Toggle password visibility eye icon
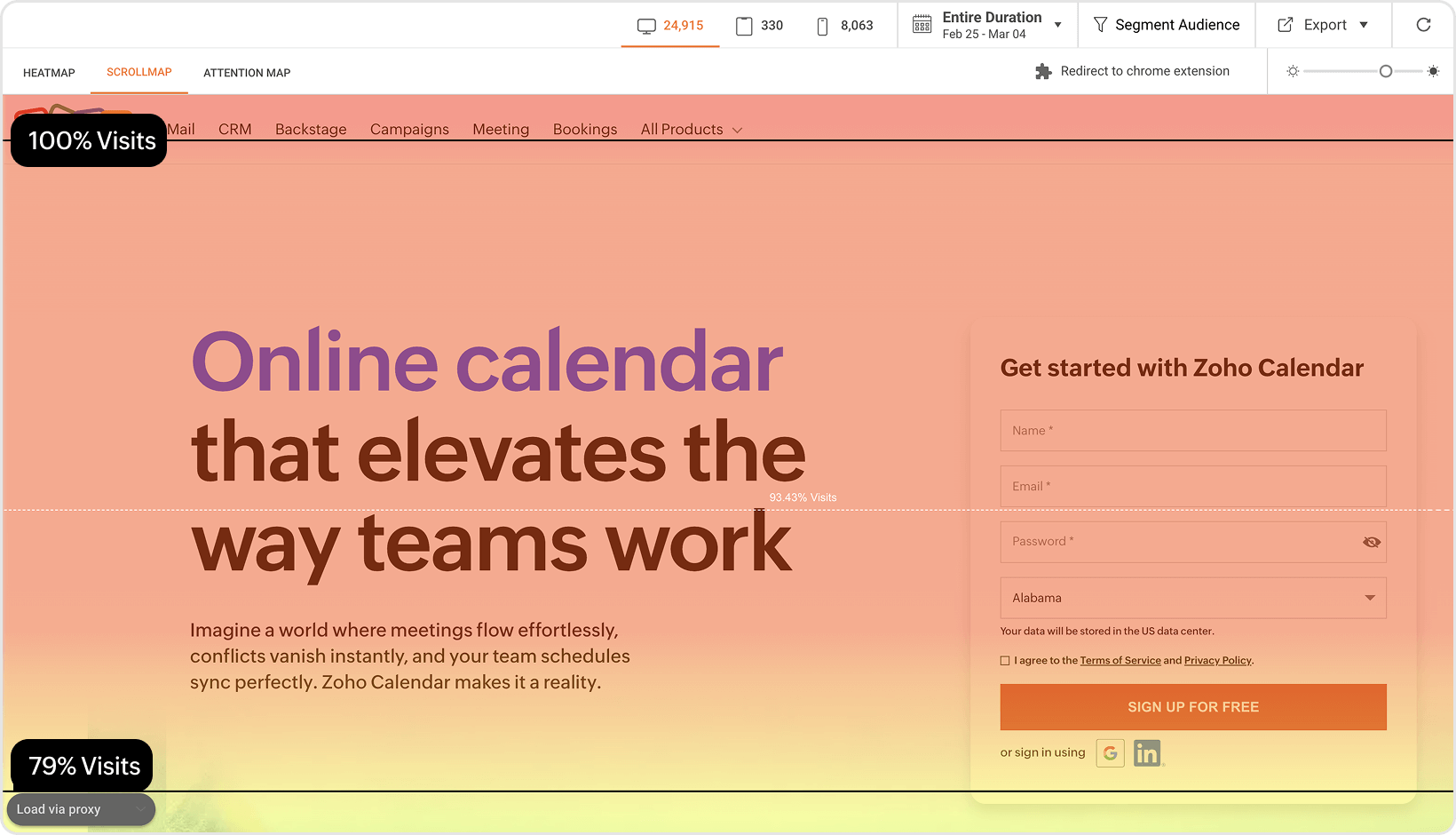This screenshot has height=835, width=1456. point(1372,542)
